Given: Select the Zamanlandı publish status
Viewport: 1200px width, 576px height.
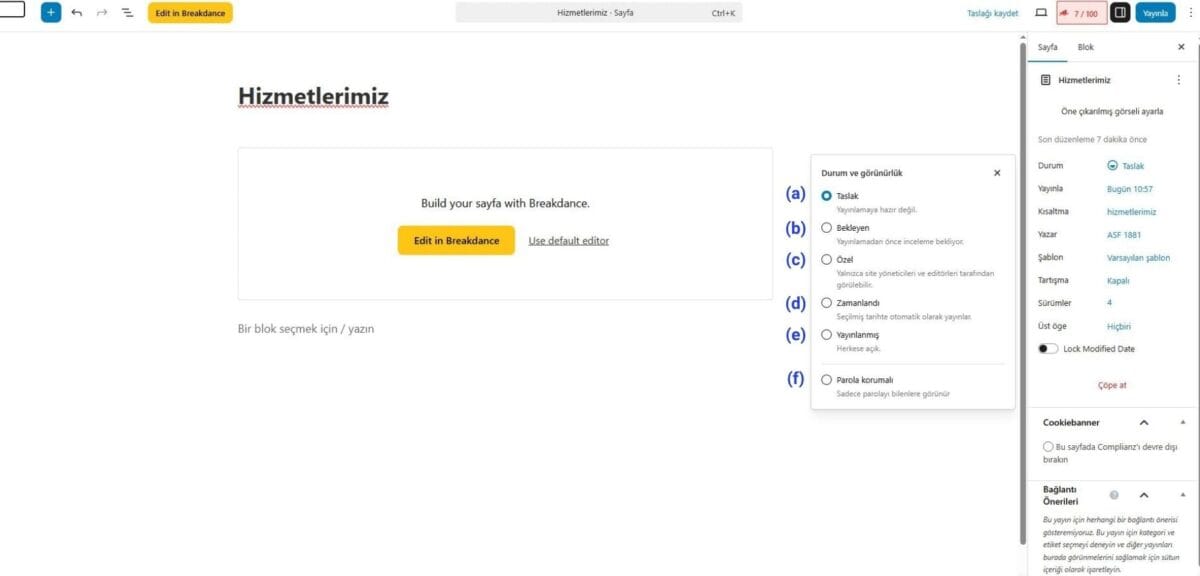Looking at the screenshot, I should 827,302.
